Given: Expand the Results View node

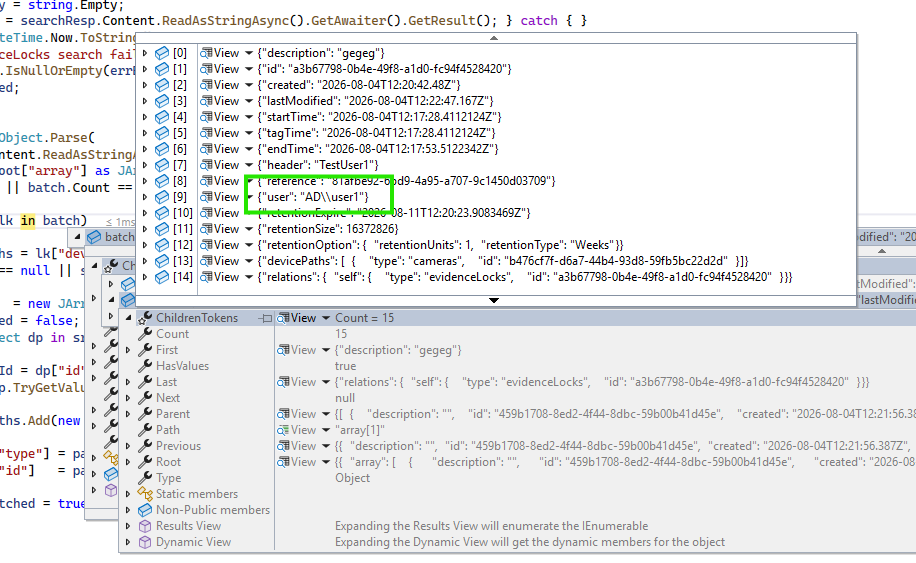Looking at the screenshot, I should 129,526.
